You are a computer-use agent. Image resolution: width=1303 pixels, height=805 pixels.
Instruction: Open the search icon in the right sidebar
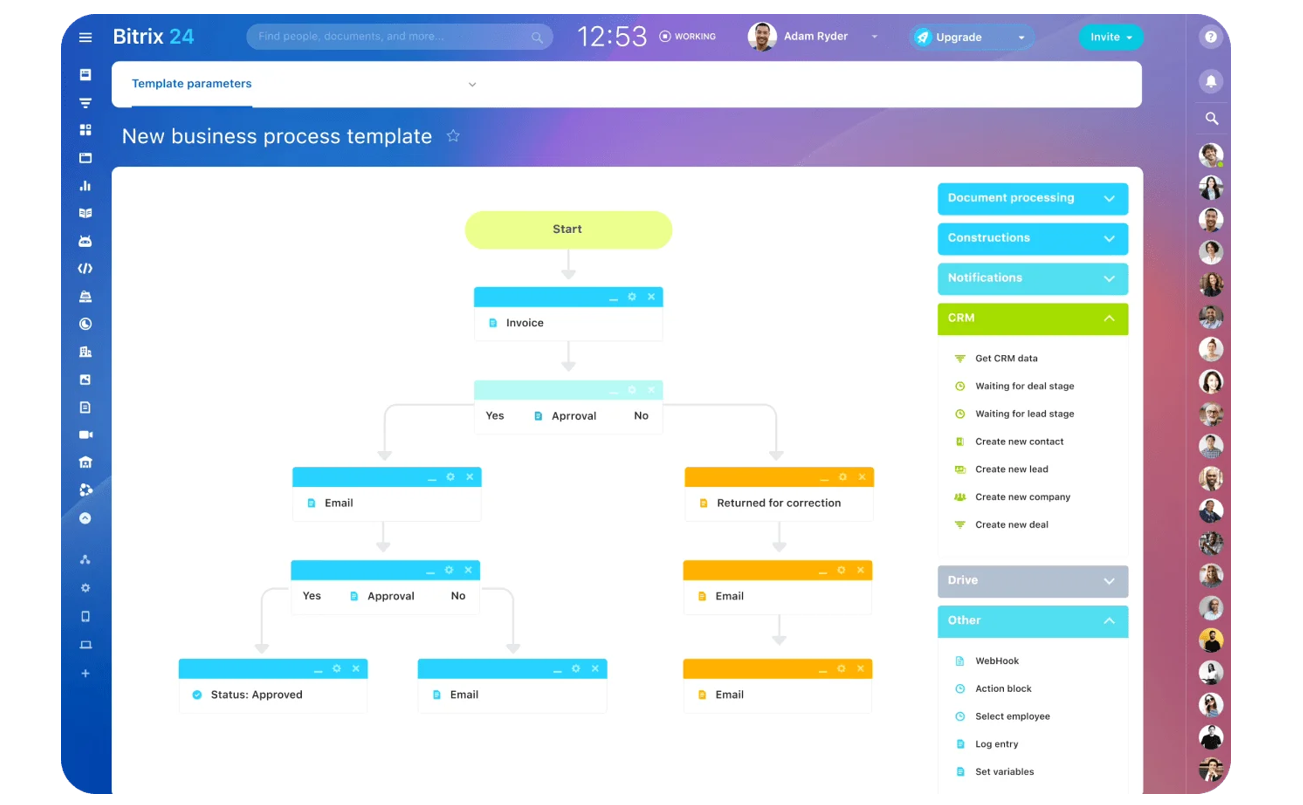1211,117
